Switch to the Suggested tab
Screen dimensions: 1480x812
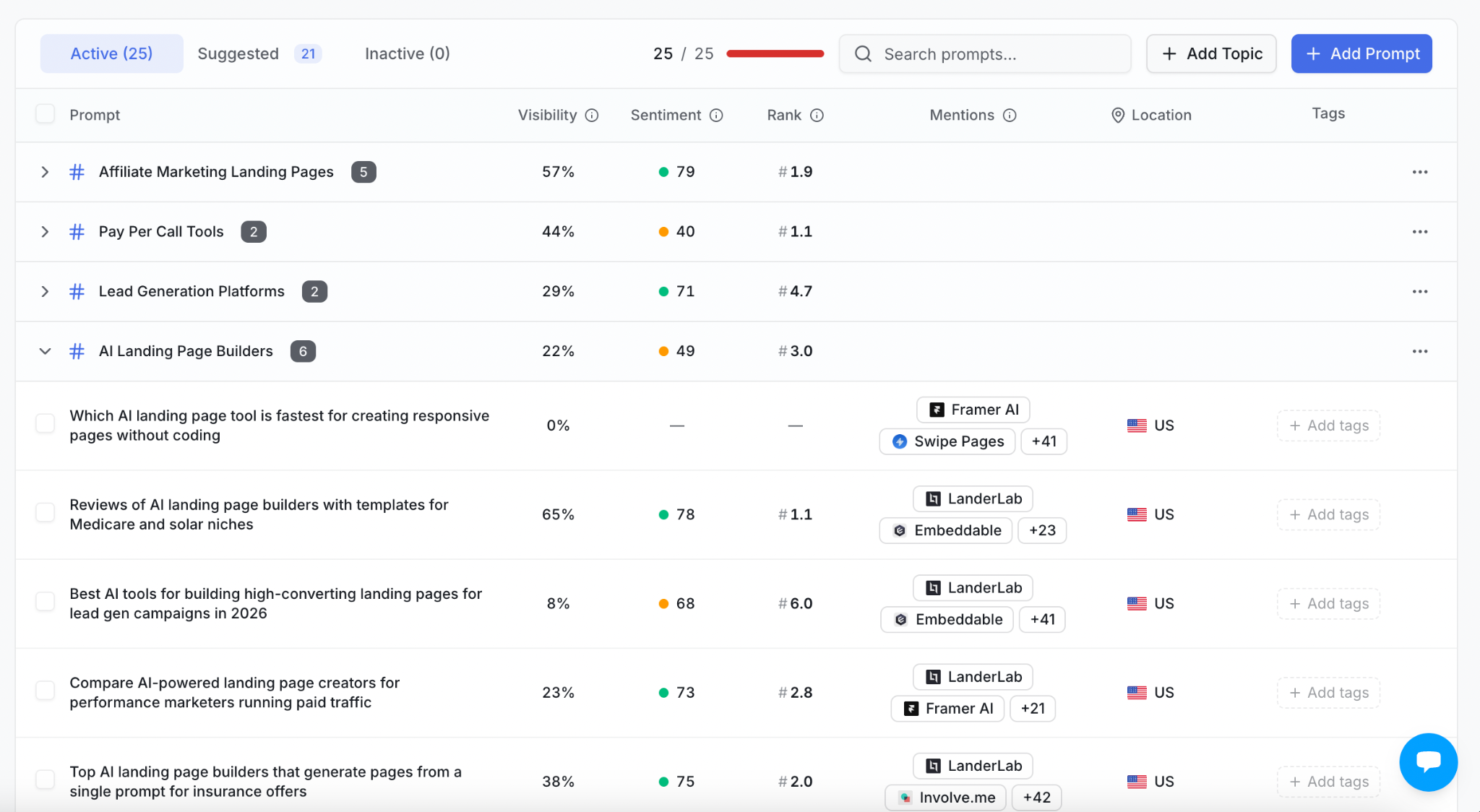tap(259, 53)
